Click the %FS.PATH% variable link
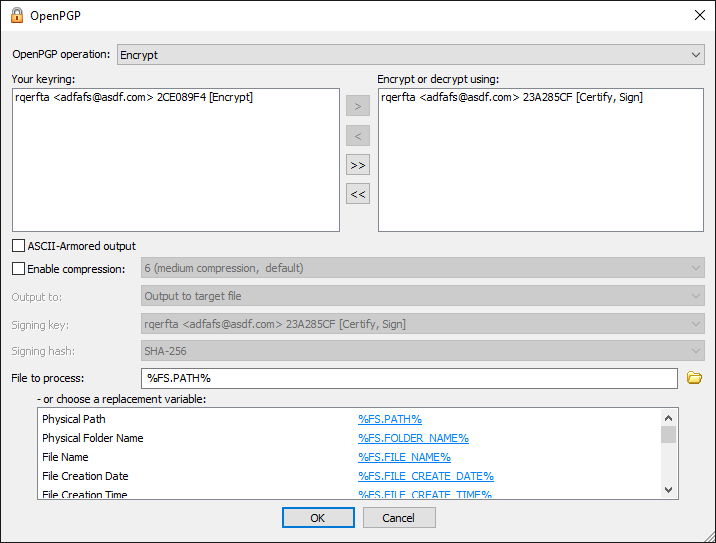716x543 pixels. [x=390, y=419]
